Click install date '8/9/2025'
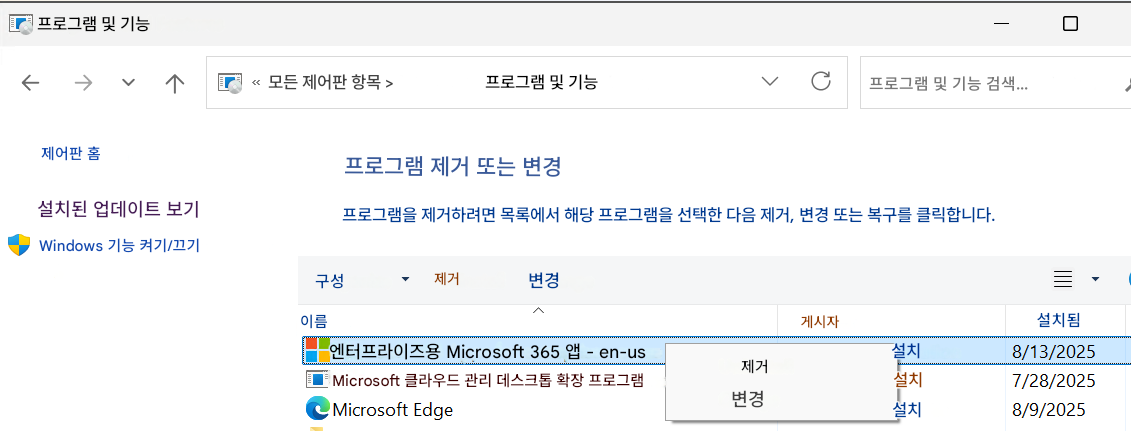The height and width of the screenshot is (431, 1131). [1049, 411]
